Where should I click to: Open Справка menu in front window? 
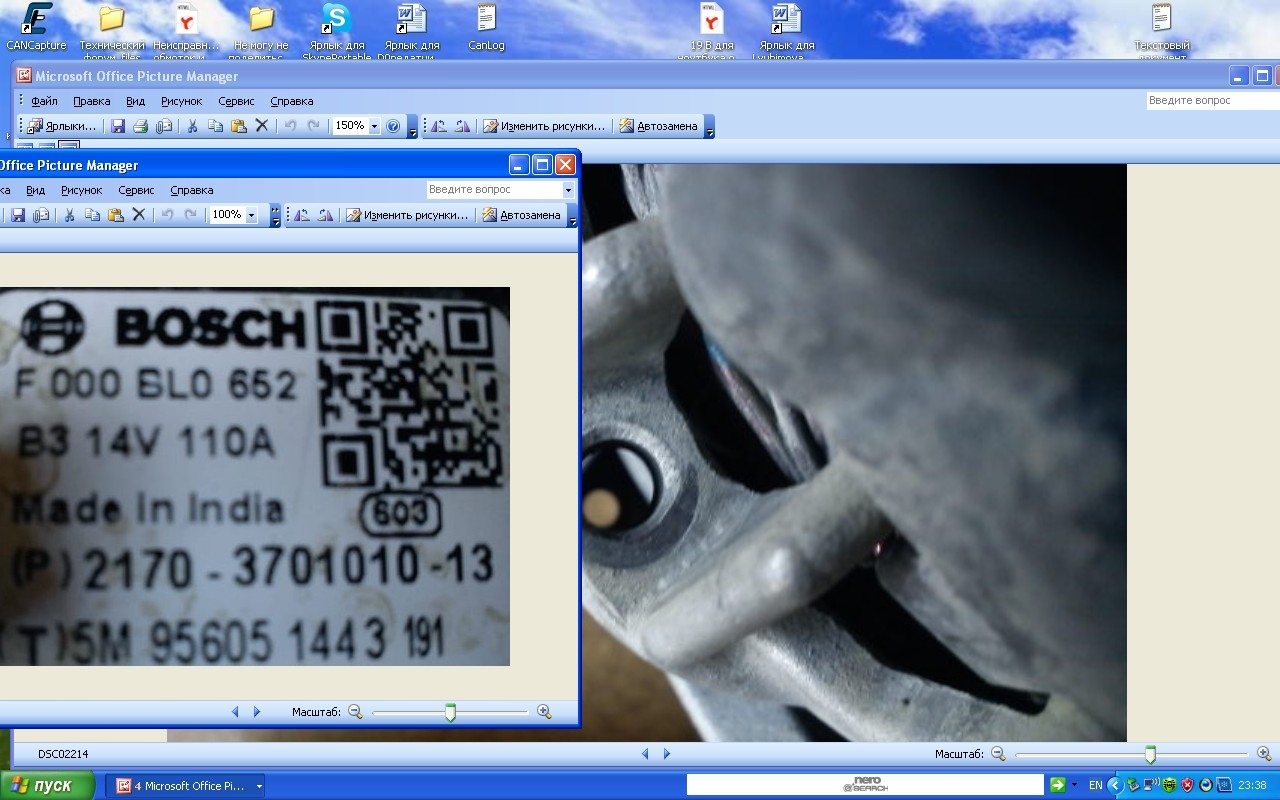[192, 190]
